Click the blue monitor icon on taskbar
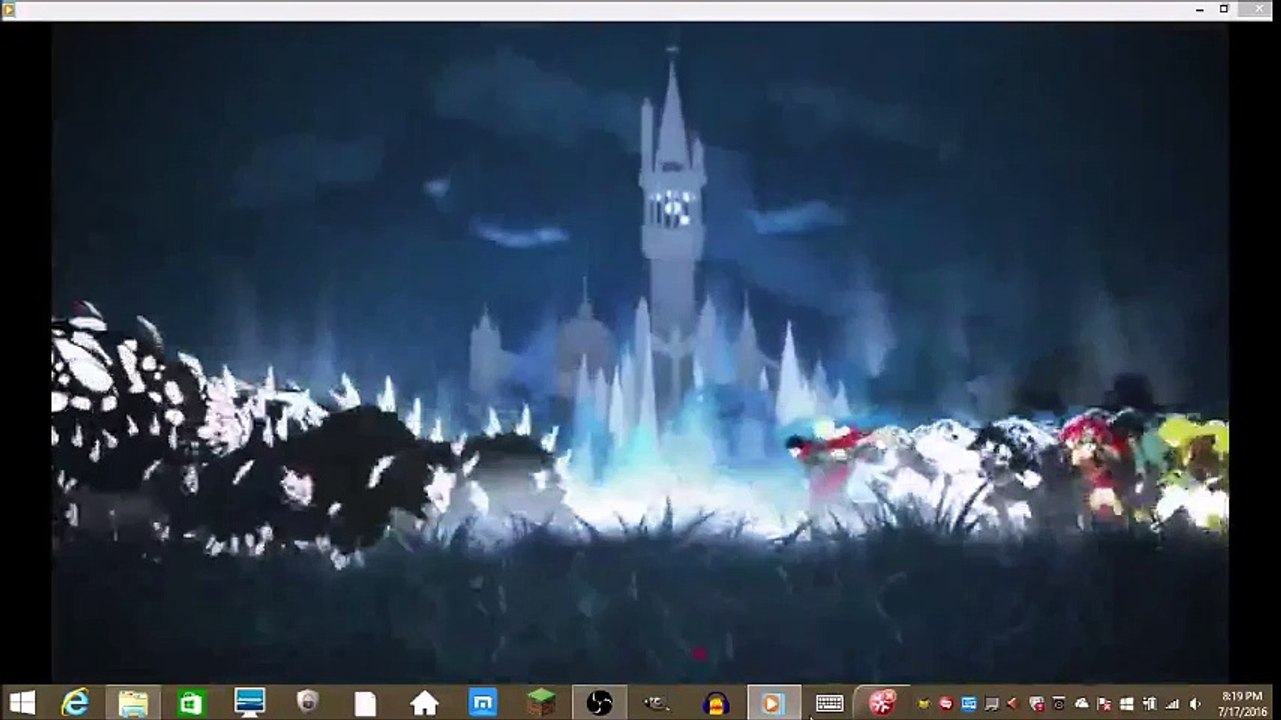The width and height of the screenshot is (1281, 720). click(249, 703)
